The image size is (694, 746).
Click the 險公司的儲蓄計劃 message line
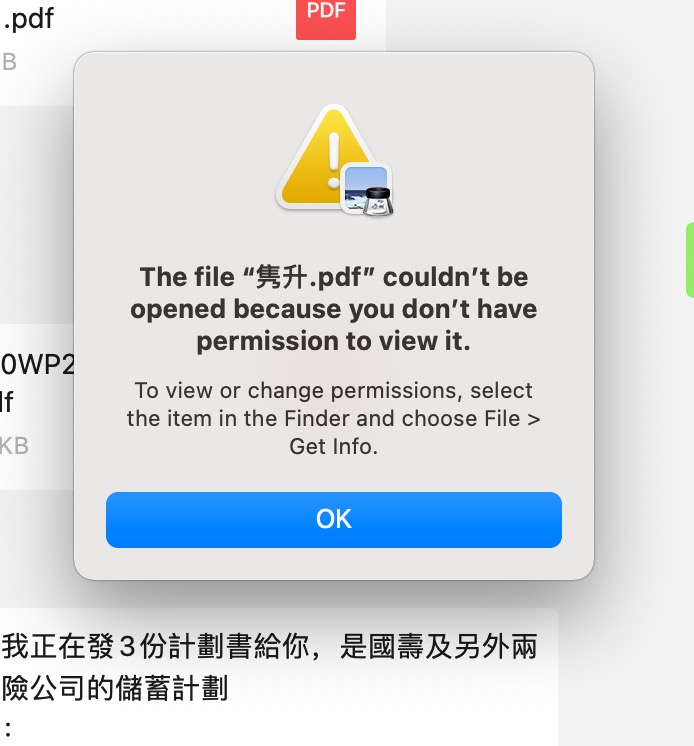pos(115,688)
